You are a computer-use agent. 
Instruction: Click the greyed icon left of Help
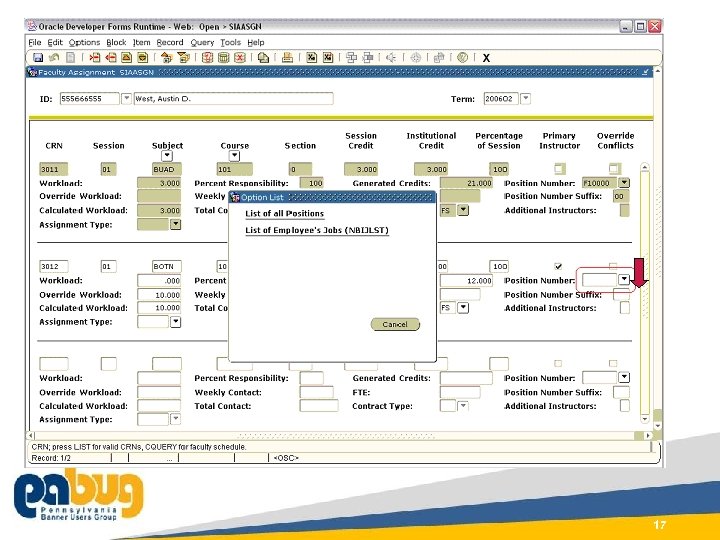pyautogui.click(x=439, y=57)
